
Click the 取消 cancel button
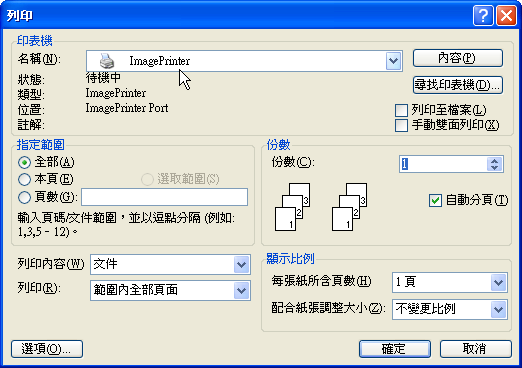(x=476, y=349)
